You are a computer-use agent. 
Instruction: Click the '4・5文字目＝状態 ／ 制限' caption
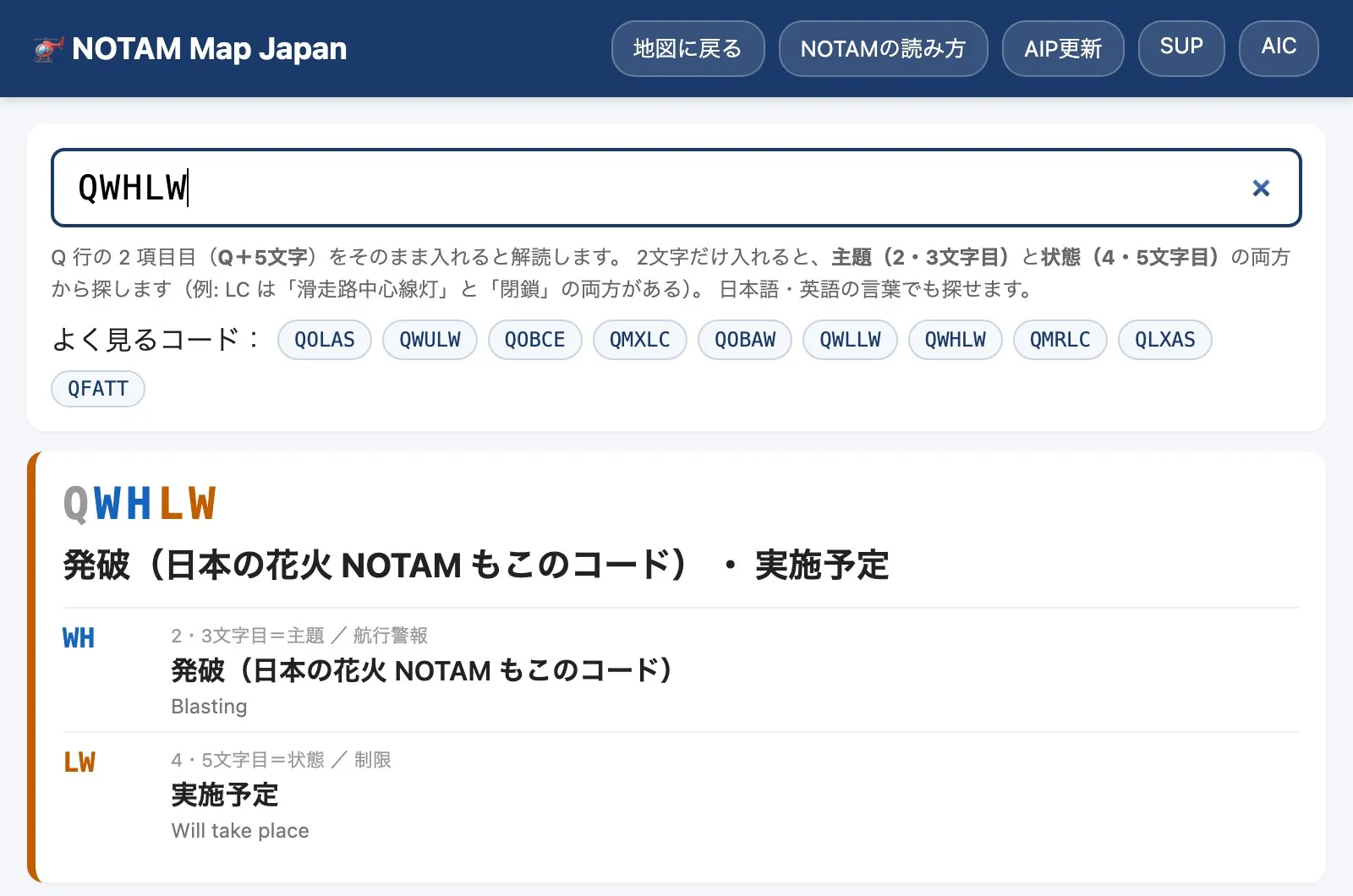(x=281, y=760)
